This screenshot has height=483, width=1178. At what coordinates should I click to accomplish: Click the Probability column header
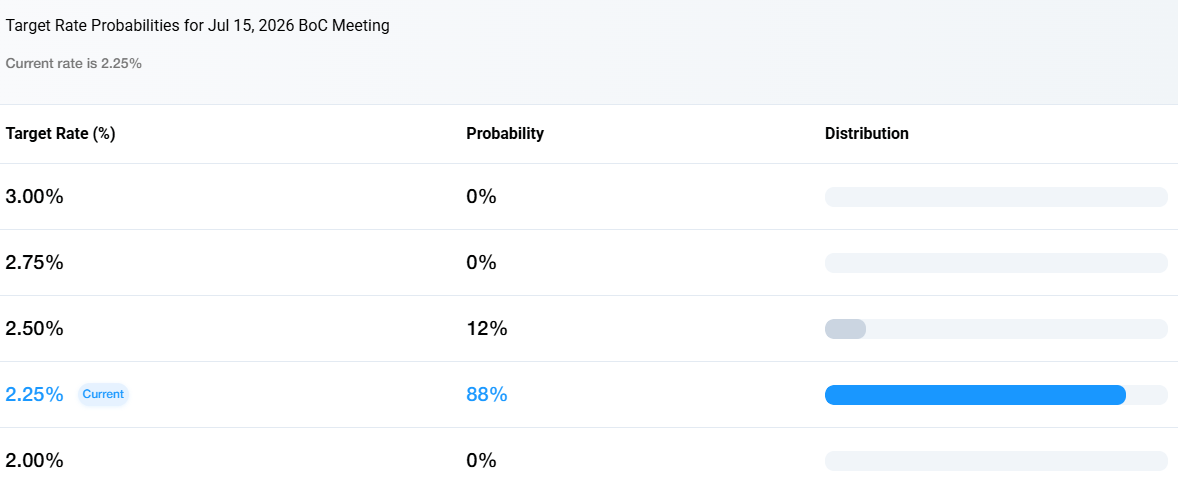click(505, 134)
